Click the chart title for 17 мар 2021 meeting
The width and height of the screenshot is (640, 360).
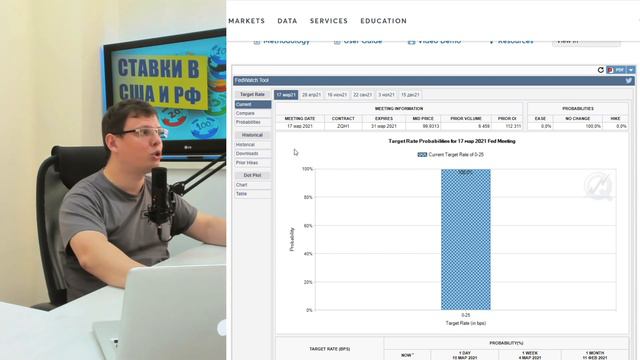pyautogui.click(x=452, y=141)
